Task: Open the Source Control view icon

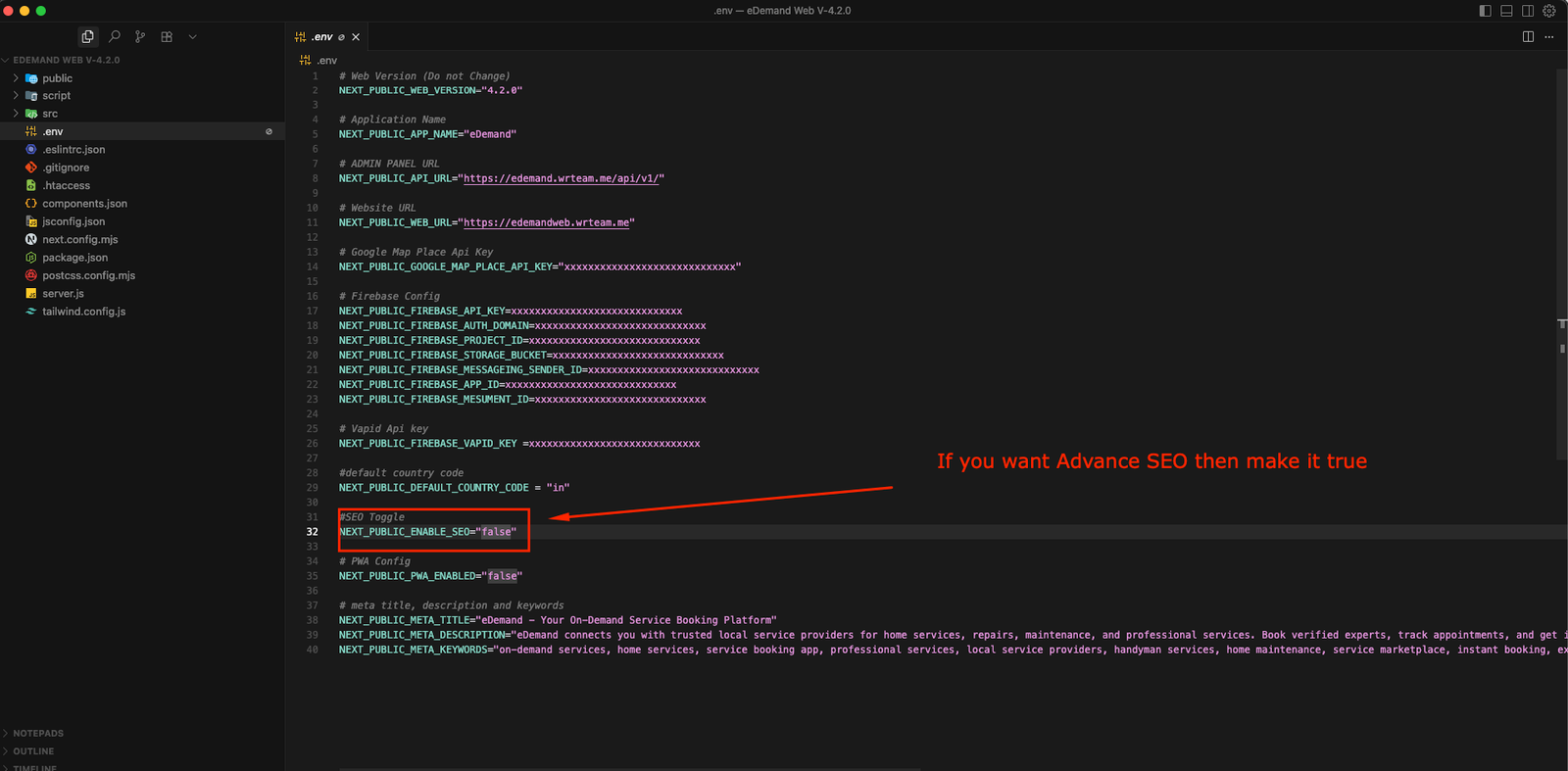Action: pos(140,36)
